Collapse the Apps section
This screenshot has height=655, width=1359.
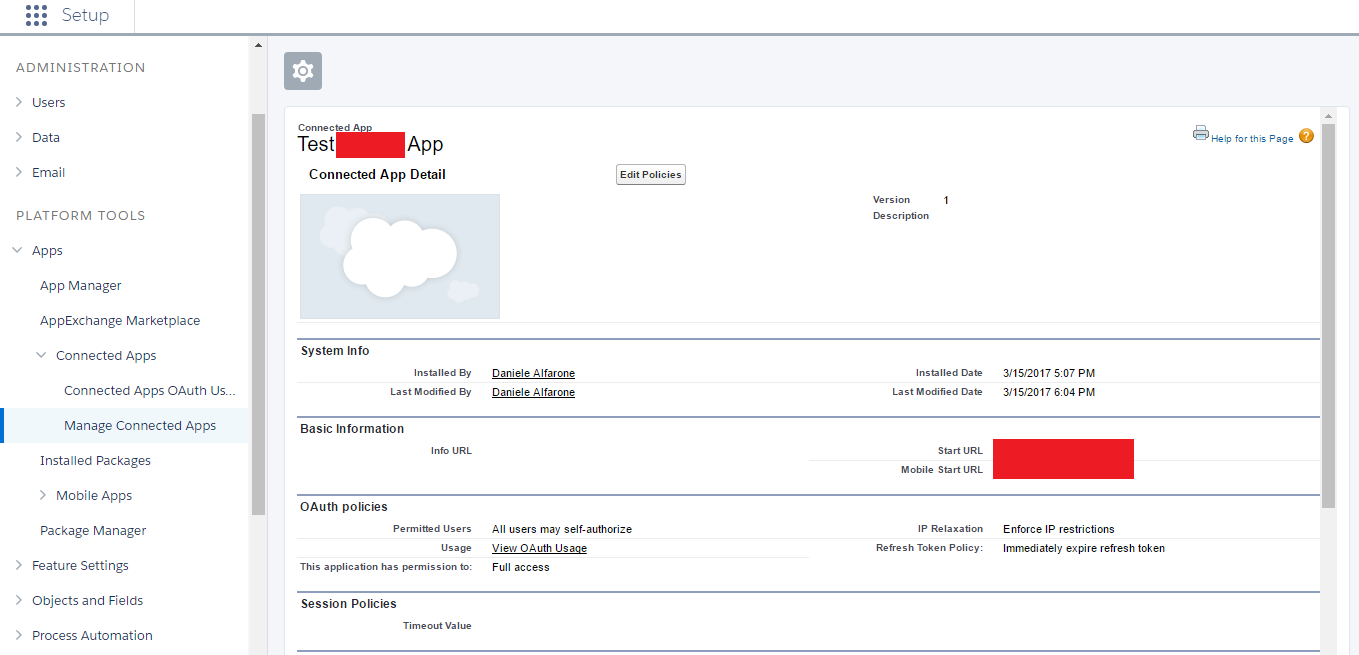point(19,251)
